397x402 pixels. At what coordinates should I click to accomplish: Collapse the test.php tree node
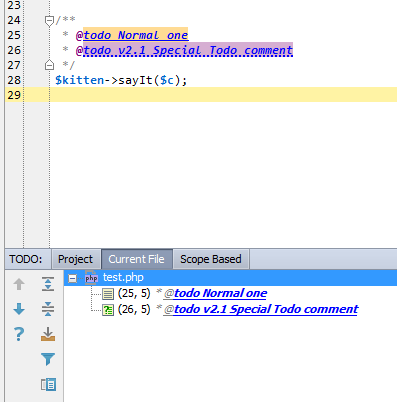pyautogui.click(x=72, y=278)
